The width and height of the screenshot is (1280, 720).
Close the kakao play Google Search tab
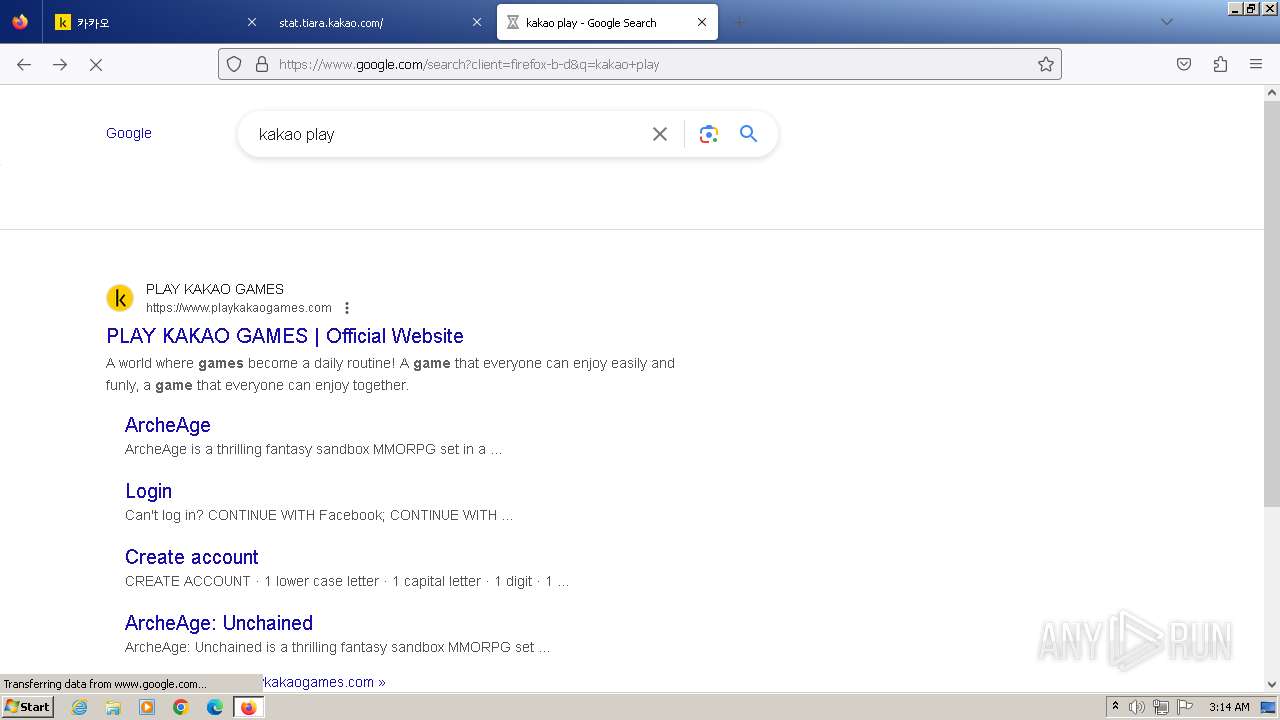tap(702, 22)
